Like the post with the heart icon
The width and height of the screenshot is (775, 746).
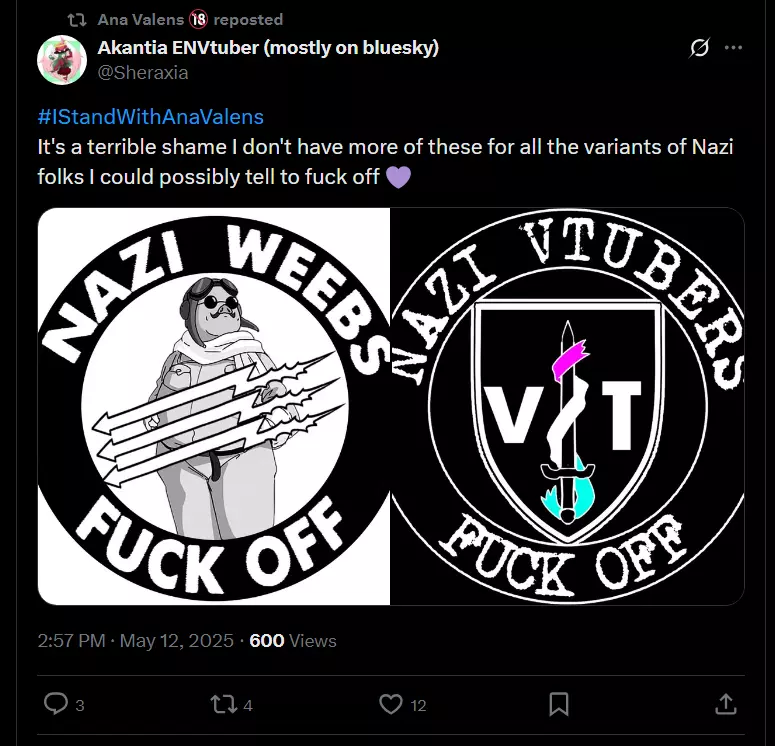coord(391,704)
